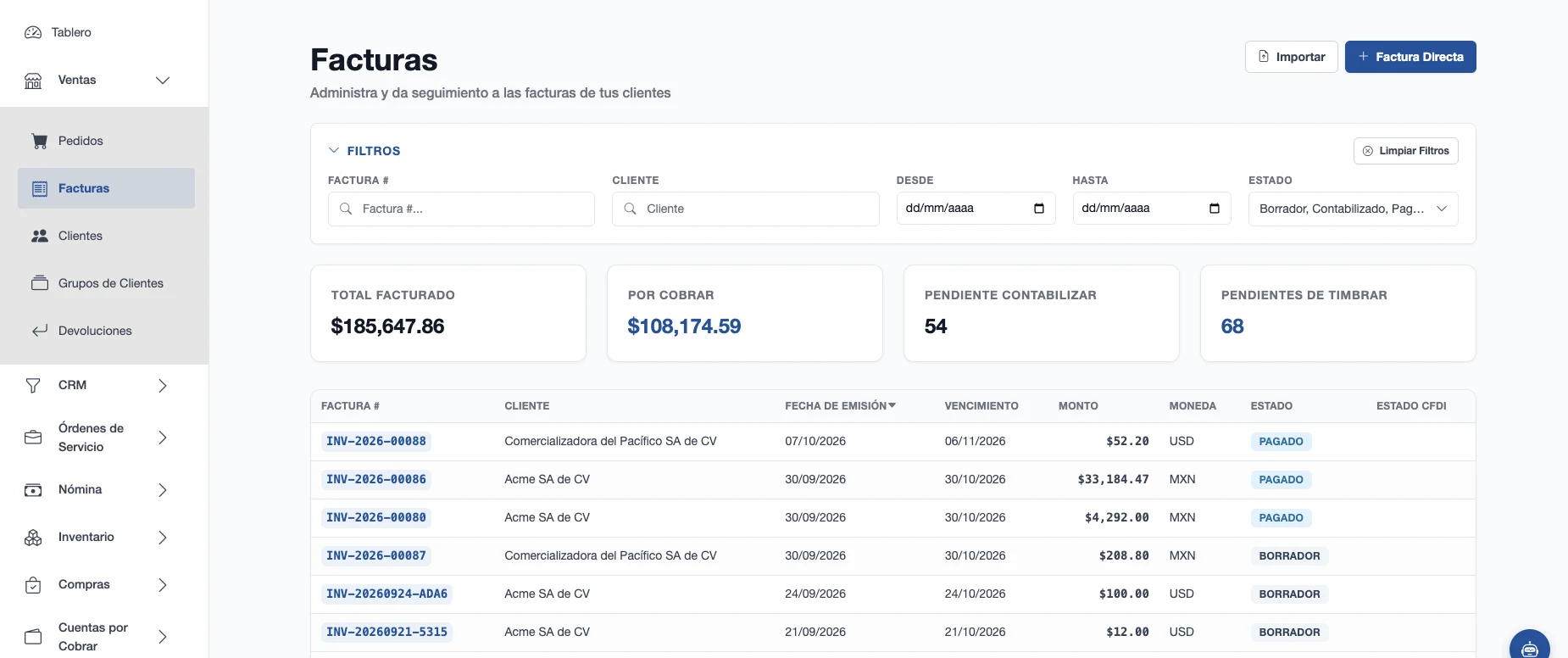Expand the Nómina submenu arrow
Screen dimensions: 1568x658
pos(163,490)
